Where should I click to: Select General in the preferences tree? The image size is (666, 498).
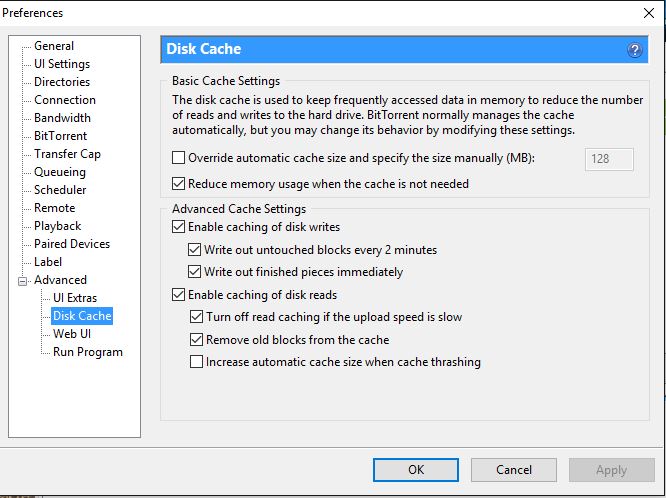(54, 46)
